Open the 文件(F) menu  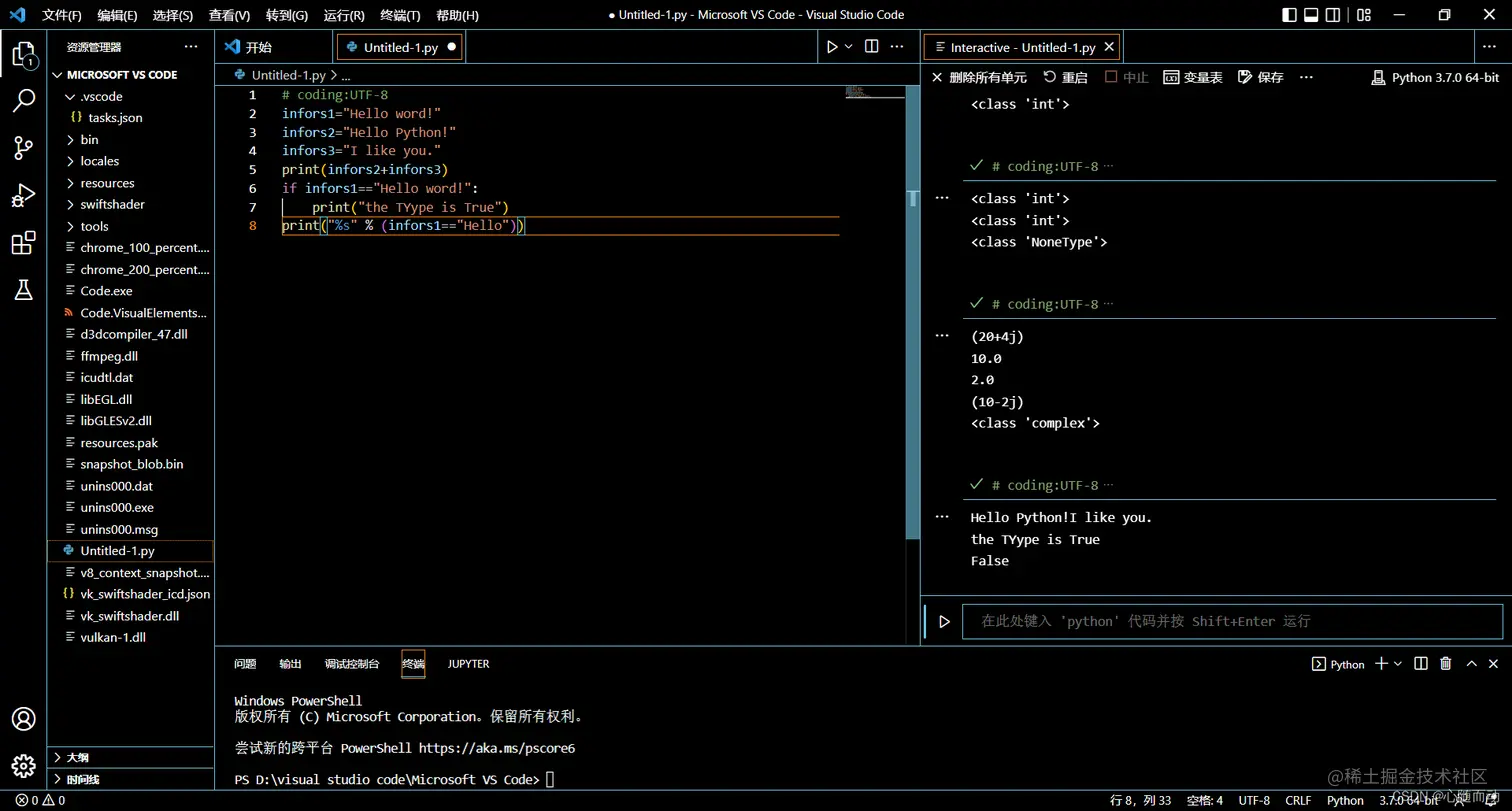tap(62, 15)
